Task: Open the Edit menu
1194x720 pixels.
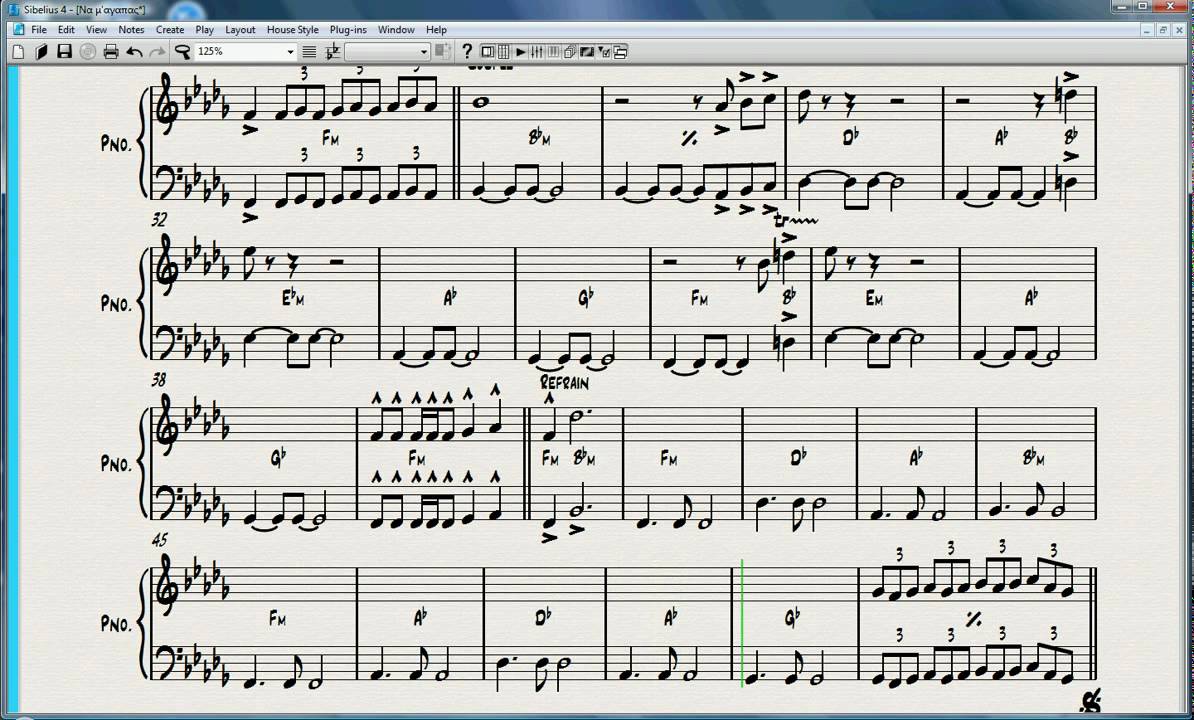Action: point(66,30)
